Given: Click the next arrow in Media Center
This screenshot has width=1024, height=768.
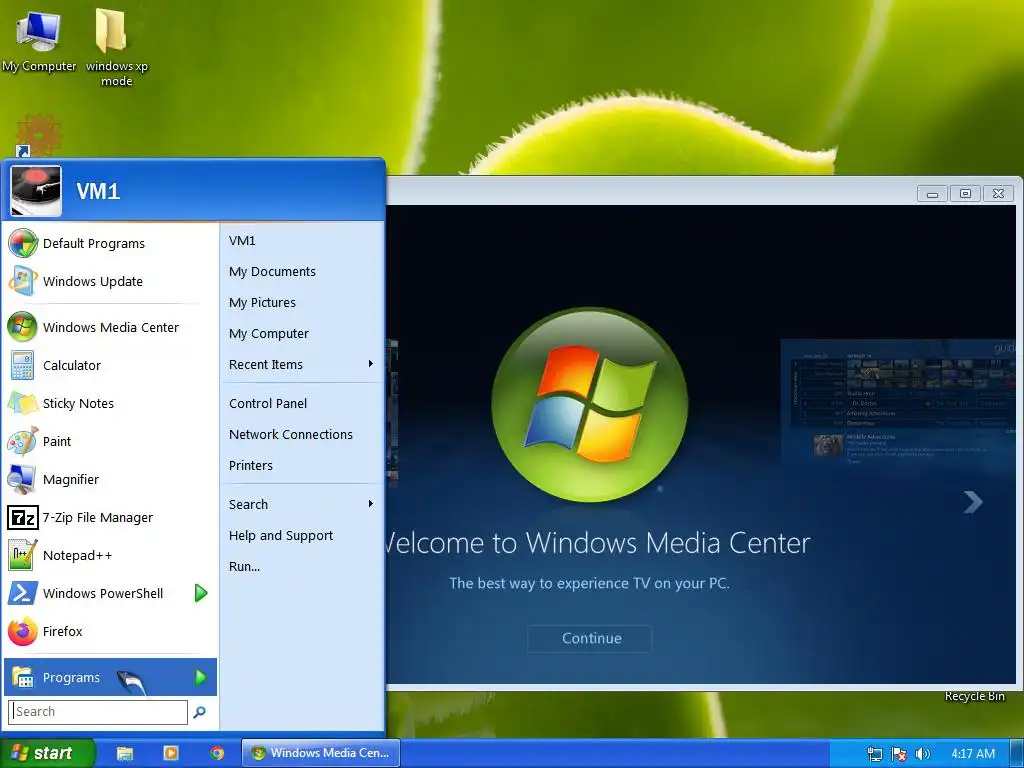Looking at the screenshot, I should (x=973, y=502).
